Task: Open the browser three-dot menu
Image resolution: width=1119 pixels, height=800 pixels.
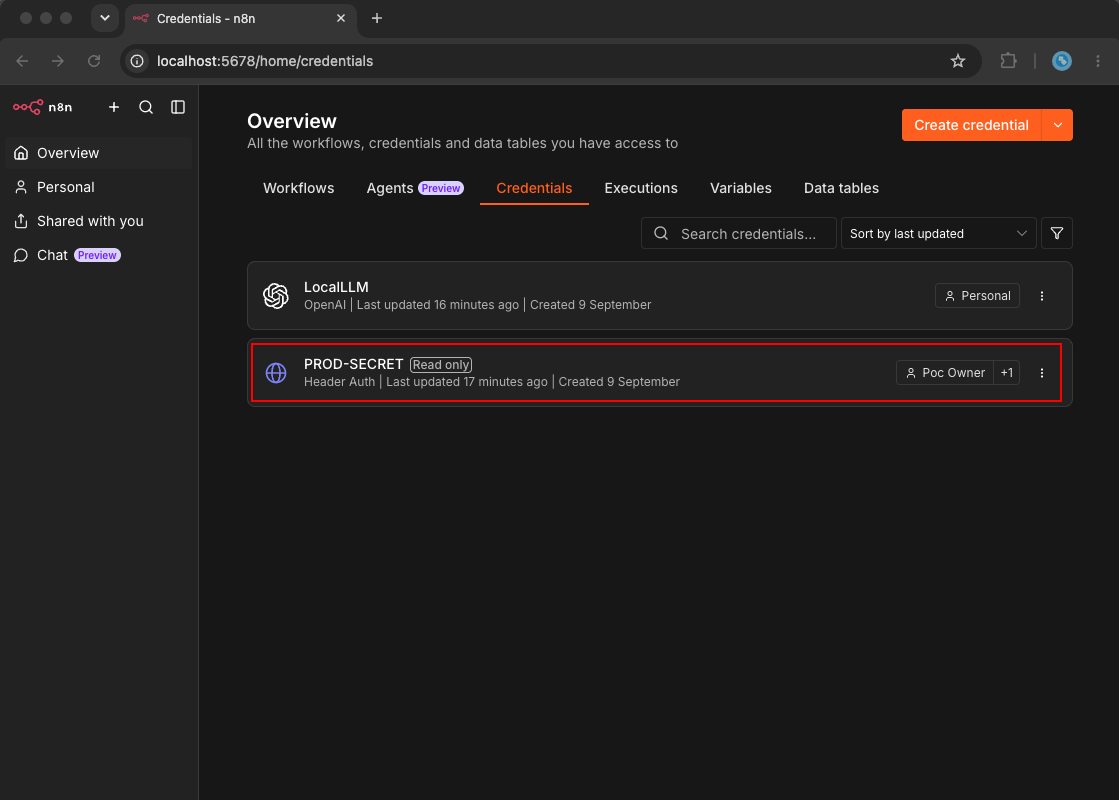Action: (1098, 61)
